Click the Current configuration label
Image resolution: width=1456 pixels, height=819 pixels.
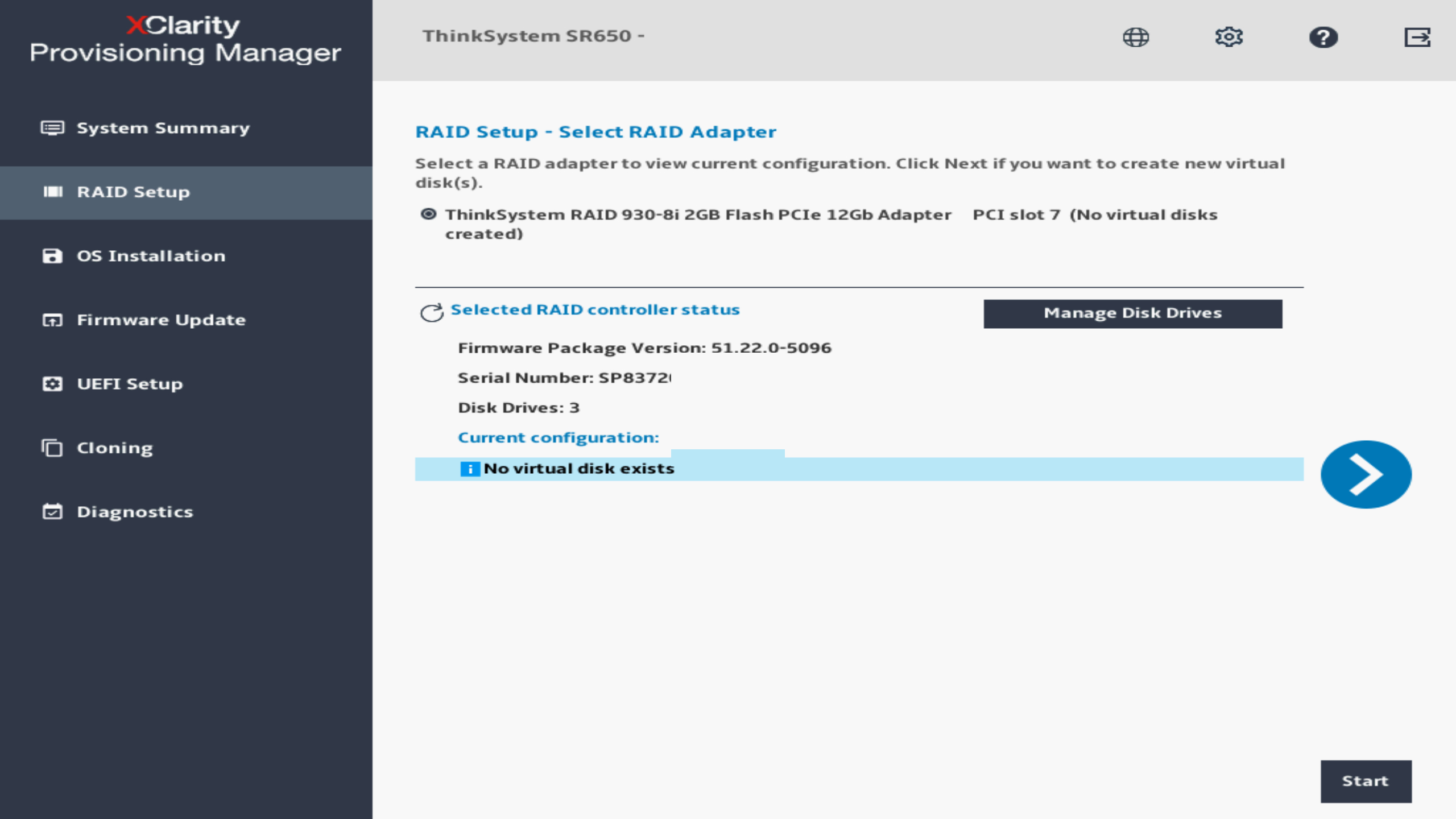(558, 437)
